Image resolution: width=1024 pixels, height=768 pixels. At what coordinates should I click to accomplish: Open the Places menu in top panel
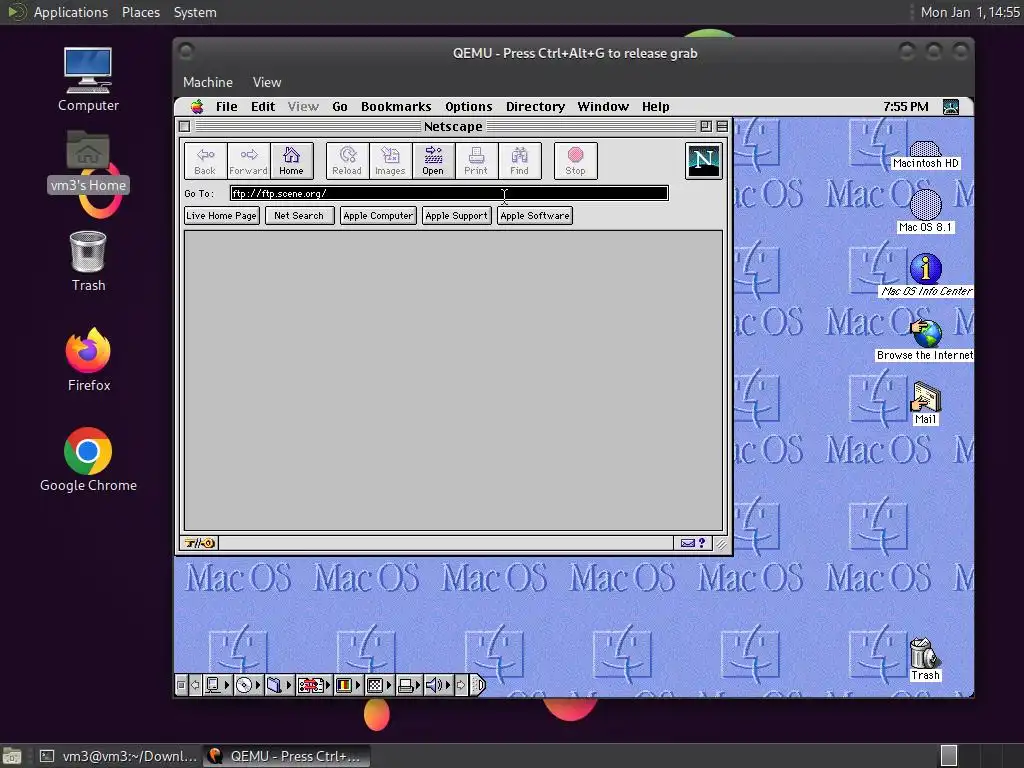(x=140, y=12)
